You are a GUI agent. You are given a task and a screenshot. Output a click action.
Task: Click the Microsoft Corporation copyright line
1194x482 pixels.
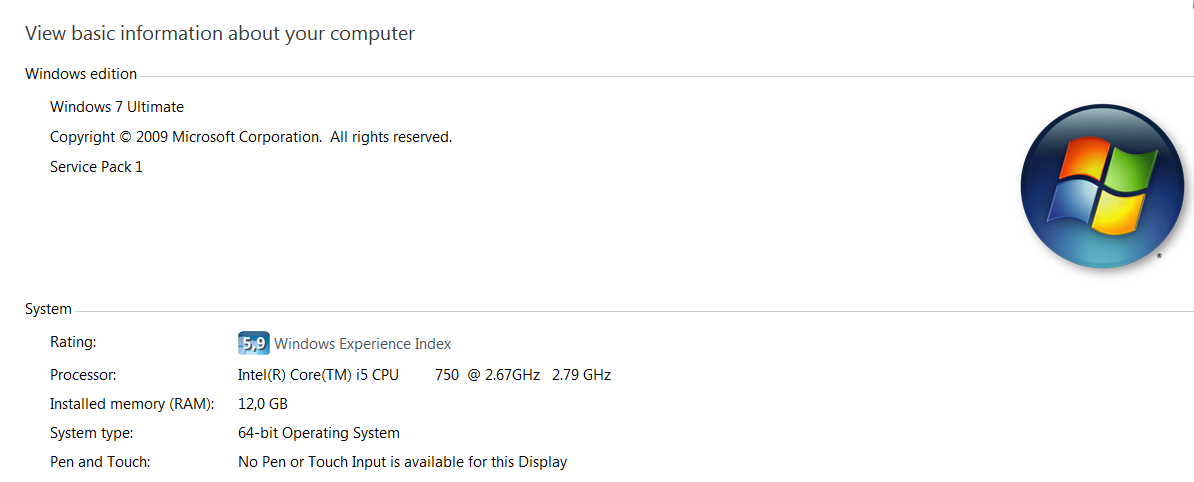[251, 137]
